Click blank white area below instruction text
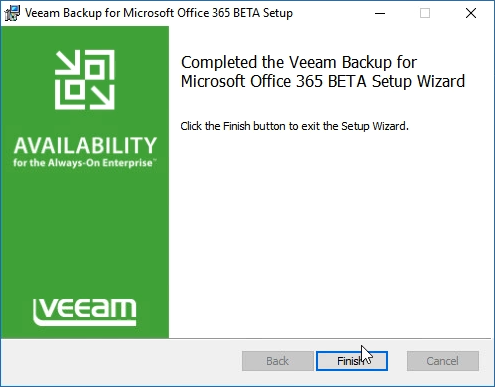 [330, 233]
